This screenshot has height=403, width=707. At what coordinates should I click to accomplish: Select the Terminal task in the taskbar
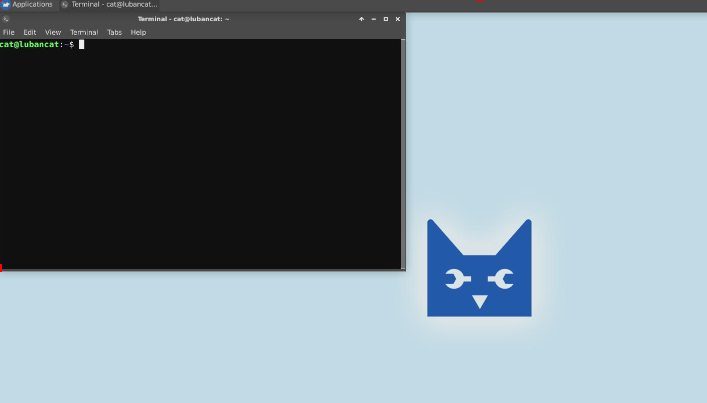110,5
